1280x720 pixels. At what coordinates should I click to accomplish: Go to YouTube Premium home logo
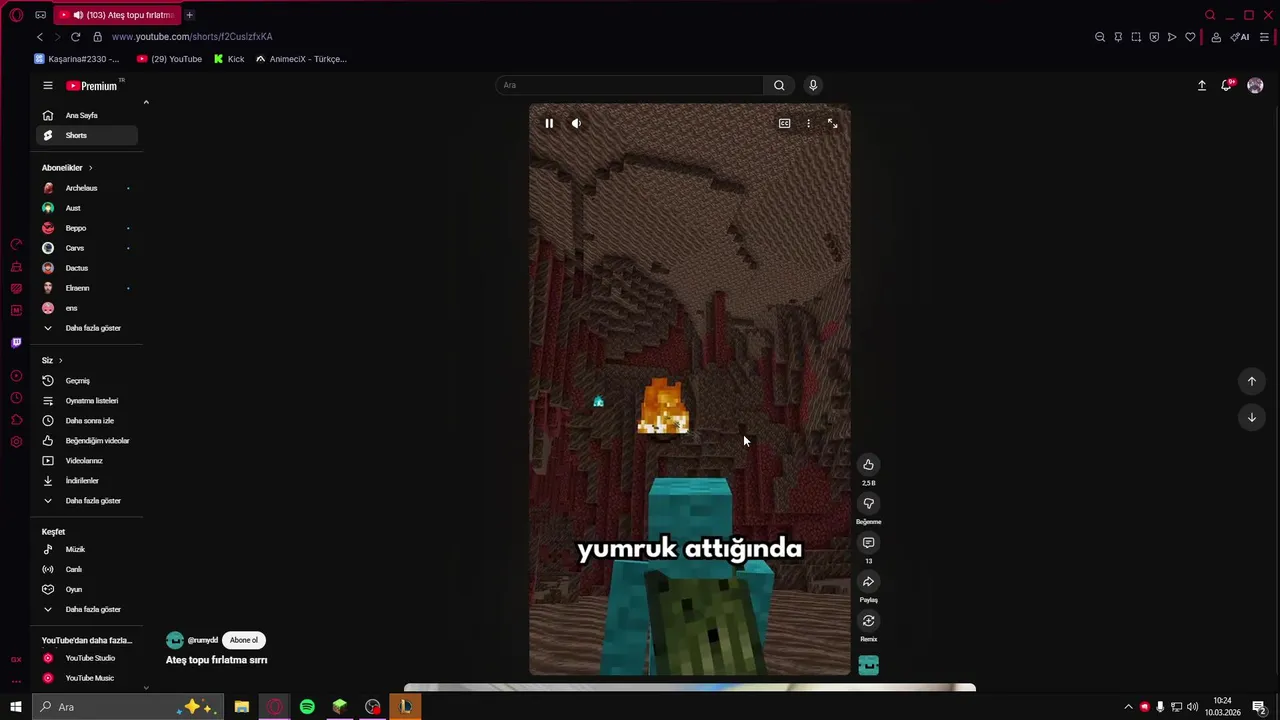point(92,85)
